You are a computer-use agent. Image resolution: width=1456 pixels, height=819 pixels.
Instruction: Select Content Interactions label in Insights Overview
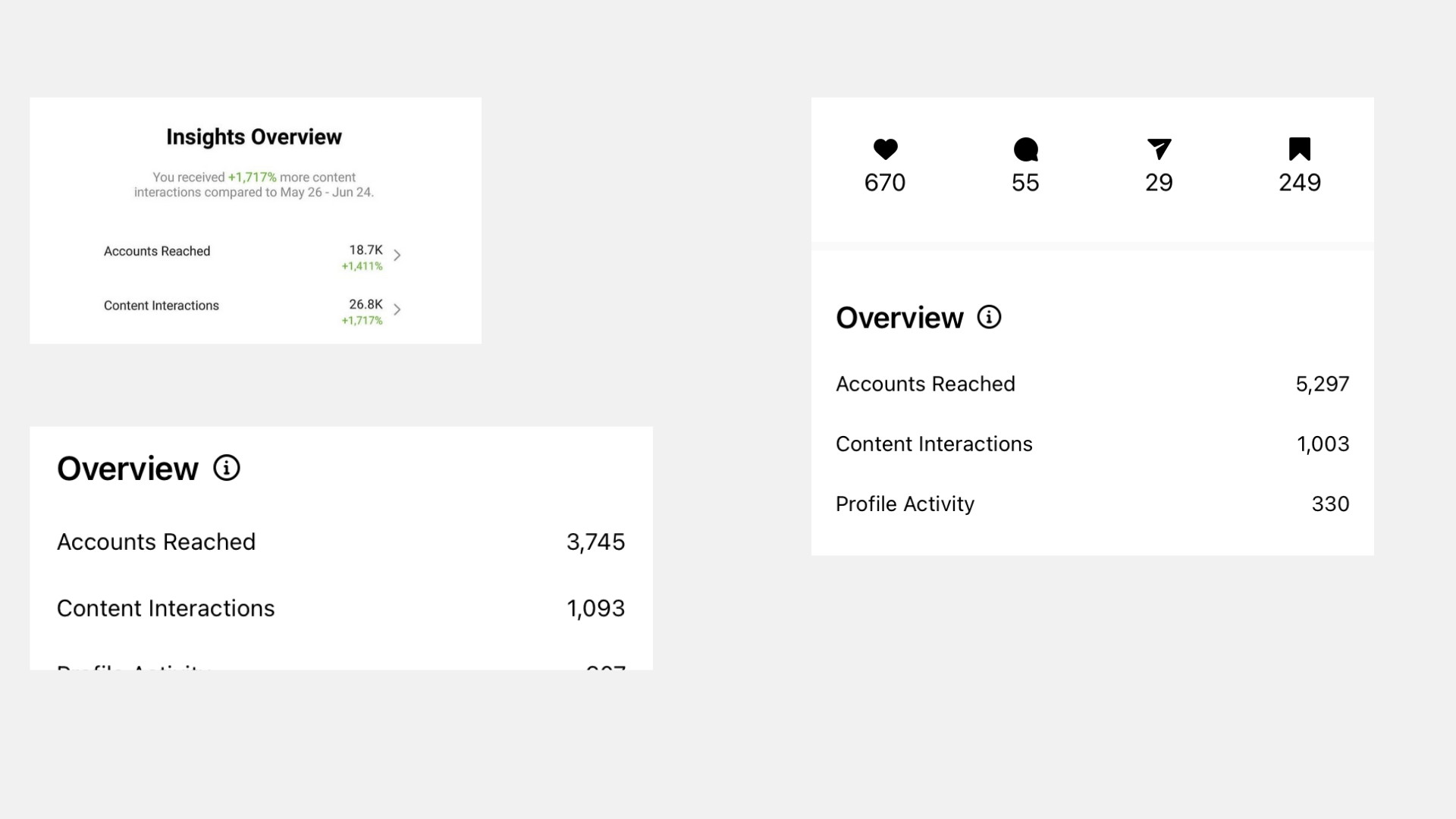pyautogui.click(x=162, y=306)
